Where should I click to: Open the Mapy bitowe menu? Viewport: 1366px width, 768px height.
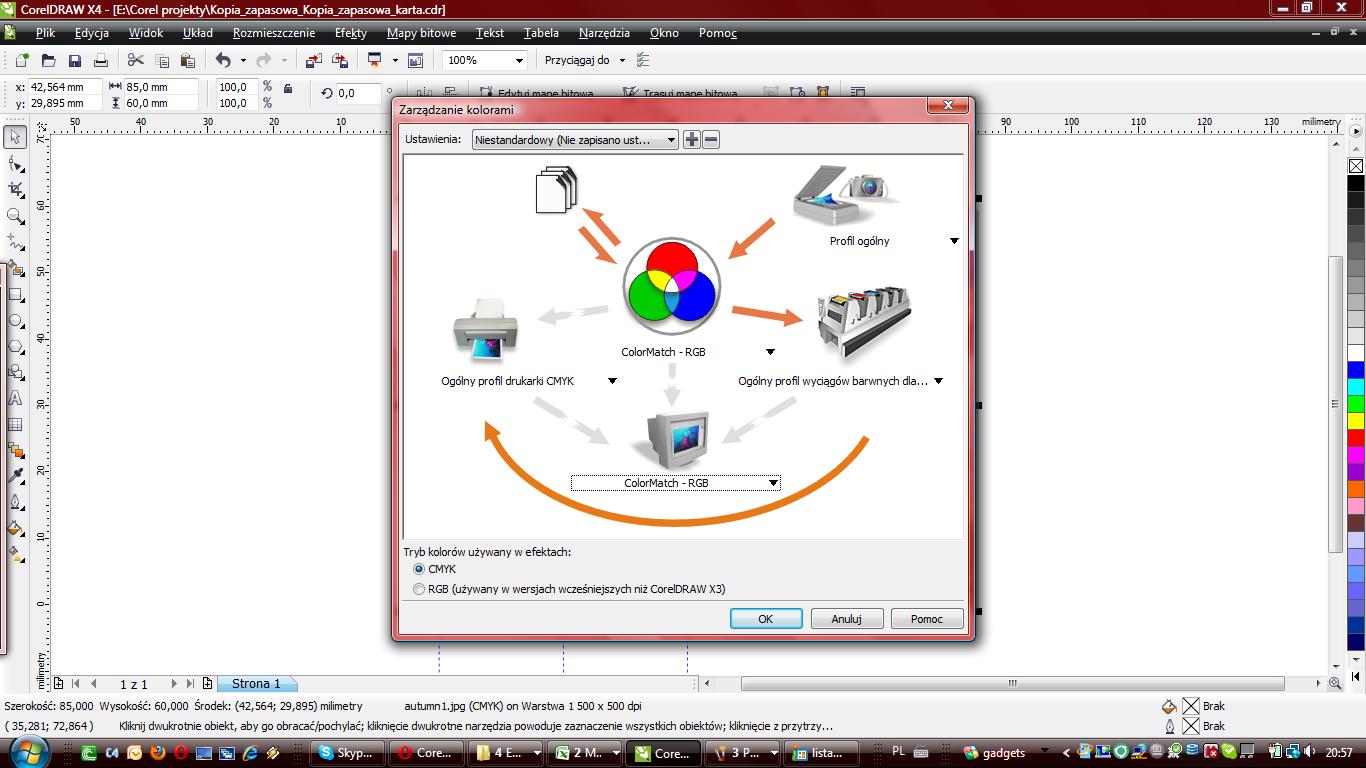[x=421, y=33]
